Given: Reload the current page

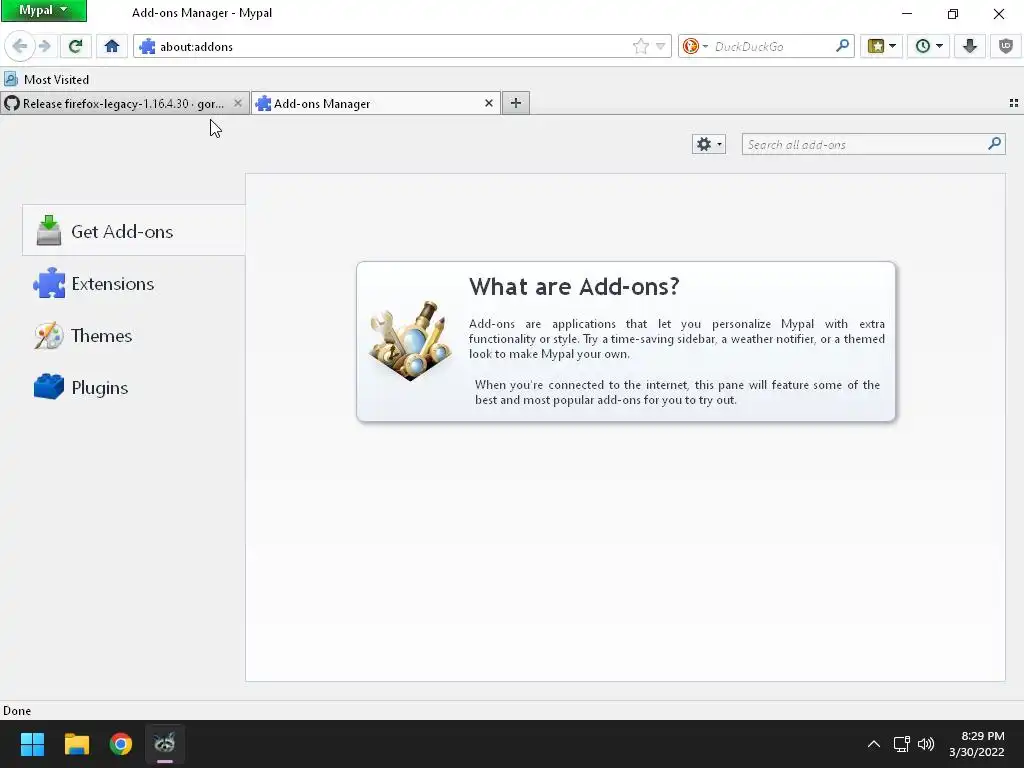Looking at the screenshot, I should click(x=75, y=46).
